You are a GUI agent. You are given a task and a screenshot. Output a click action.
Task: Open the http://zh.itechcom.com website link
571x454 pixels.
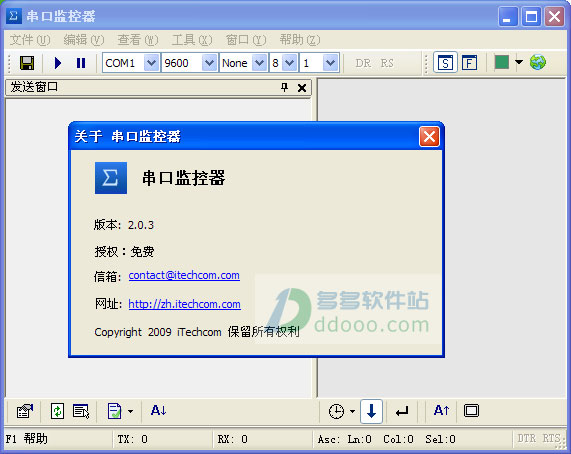pyautogui.click(x=184, y=304)
